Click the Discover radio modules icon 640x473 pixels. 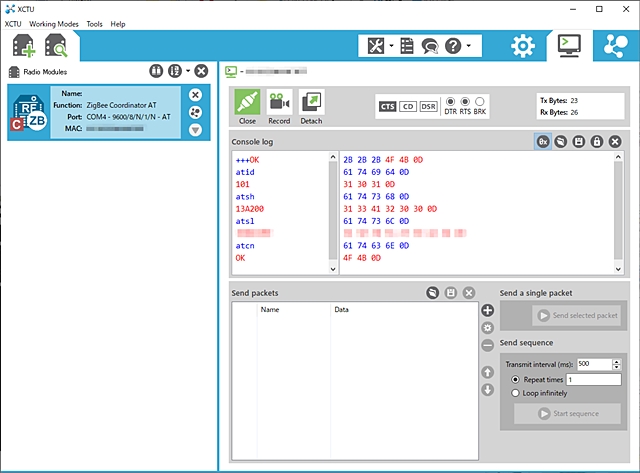(x=54, y=45)
